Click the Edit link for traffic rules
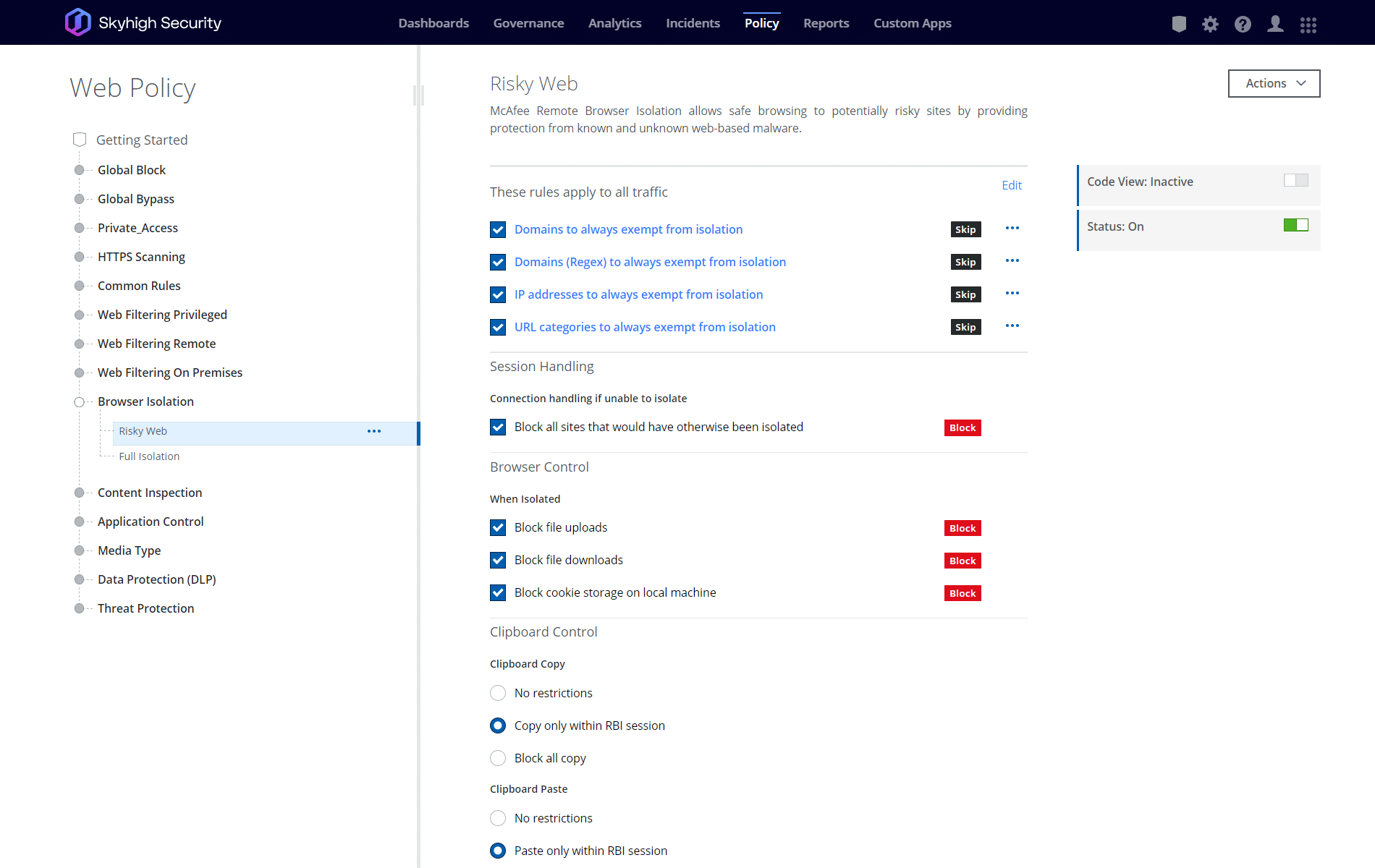Screen dimensions: 1375x868 coord(1011,185)
